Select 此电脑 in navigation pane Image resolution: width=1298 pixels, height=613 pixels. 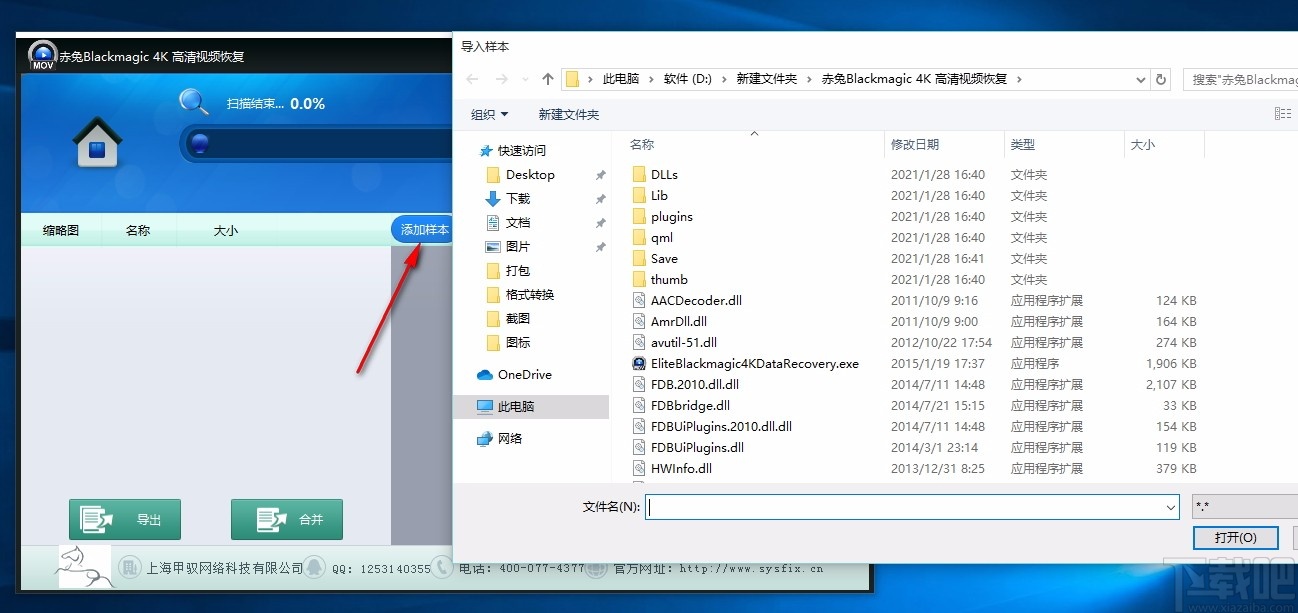(x=531, y=406)
